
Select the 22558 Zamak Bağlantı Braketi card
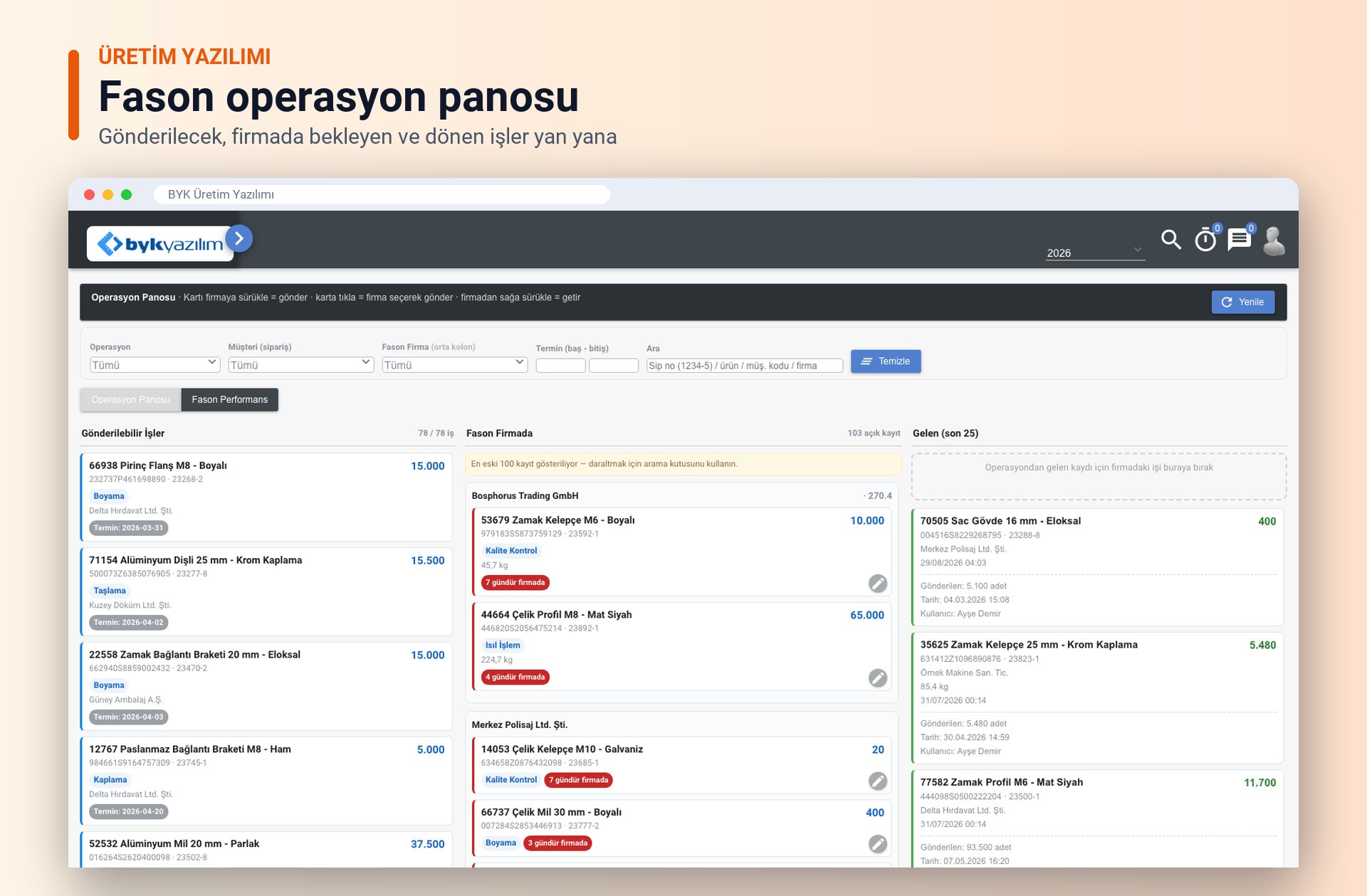(266, 686)
